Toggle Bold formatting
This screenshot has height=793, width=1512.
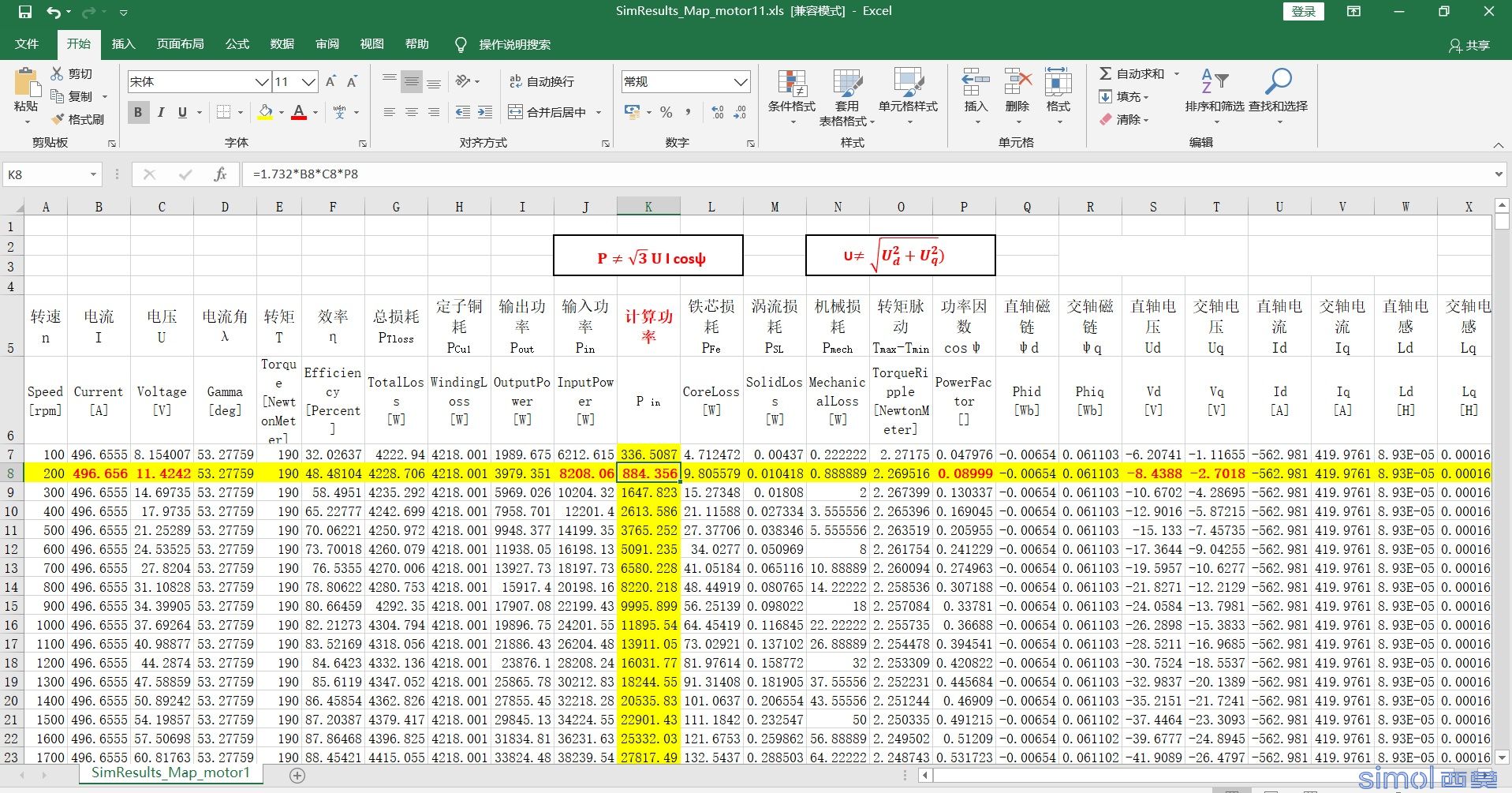[x=138, y=112]
